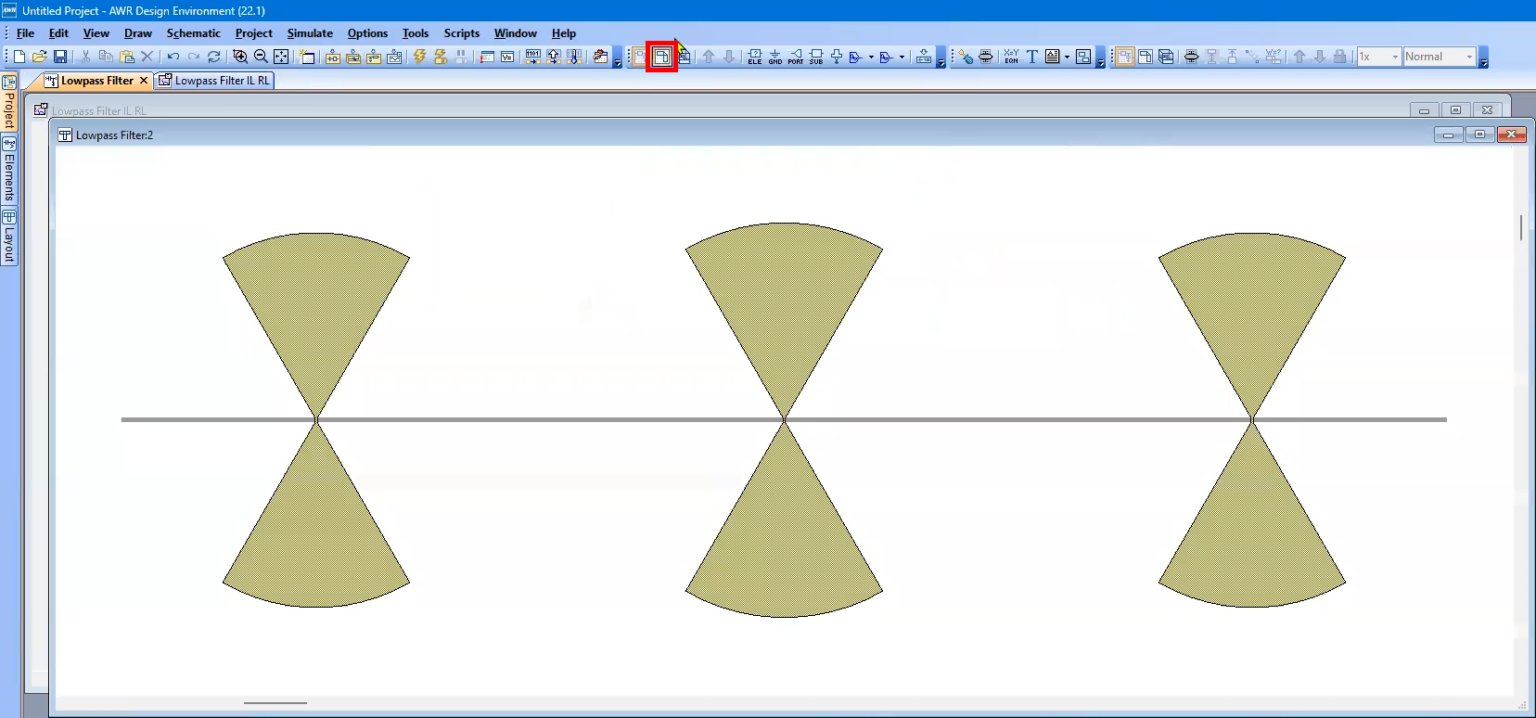Switch to the Lowpass Filter IL RL tab
This screenshot has width=1536, height=718.
point(214,80)
